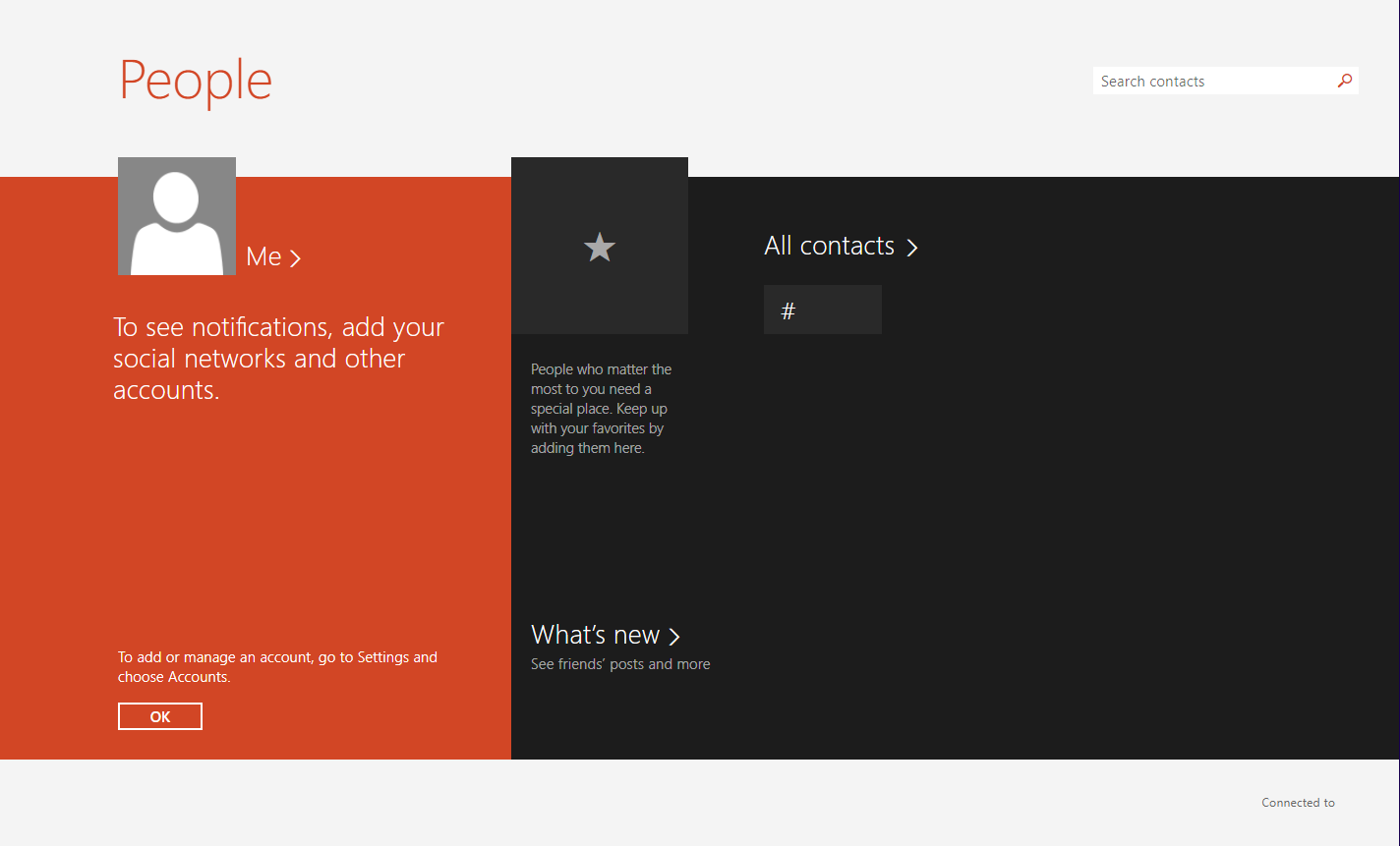The image size is (1400, 846).
Task: Click the chevron next to What's new
Action: coord(674,637)
